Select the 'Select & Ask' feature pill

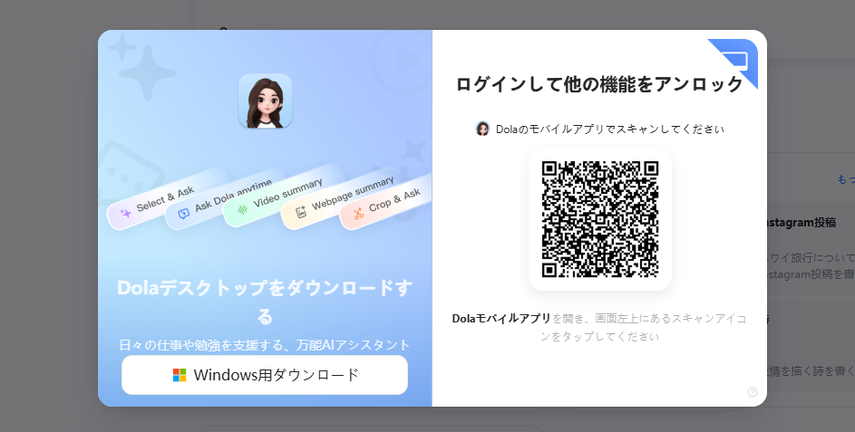click(x=166, y=201)
